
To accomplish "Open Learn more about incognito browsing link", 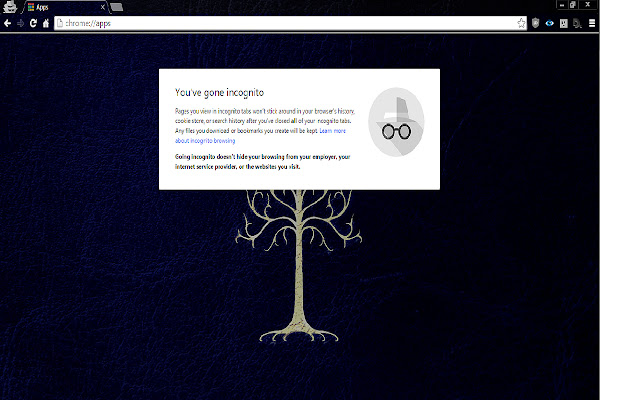I will pos(260,136).
